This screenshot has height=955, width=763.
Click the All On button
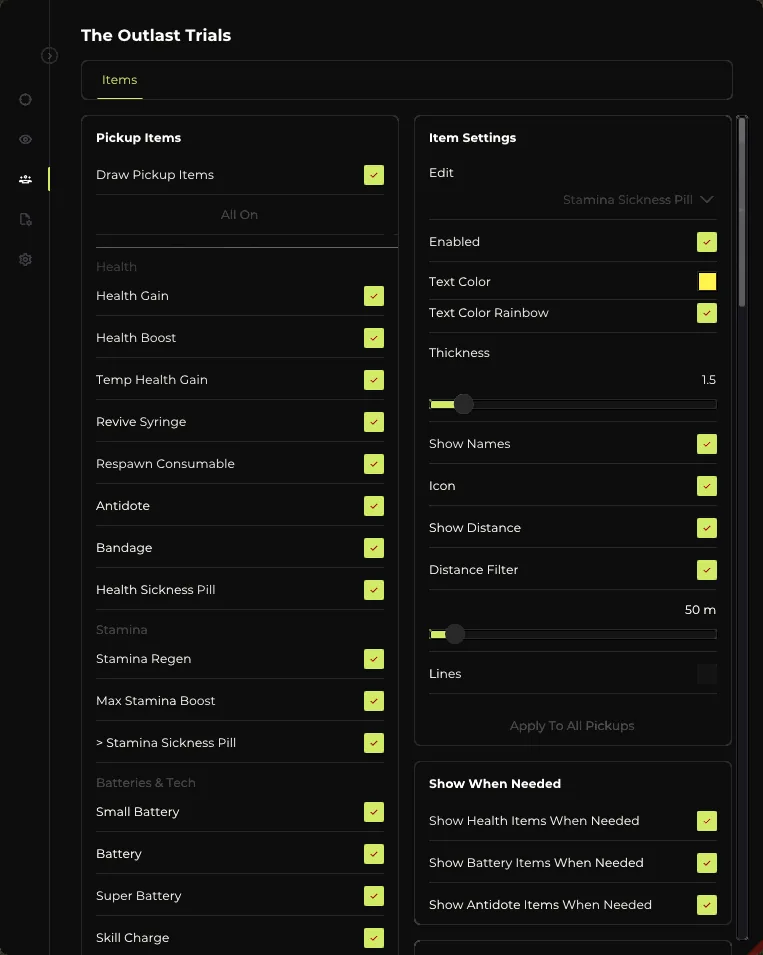coord(239,214)
